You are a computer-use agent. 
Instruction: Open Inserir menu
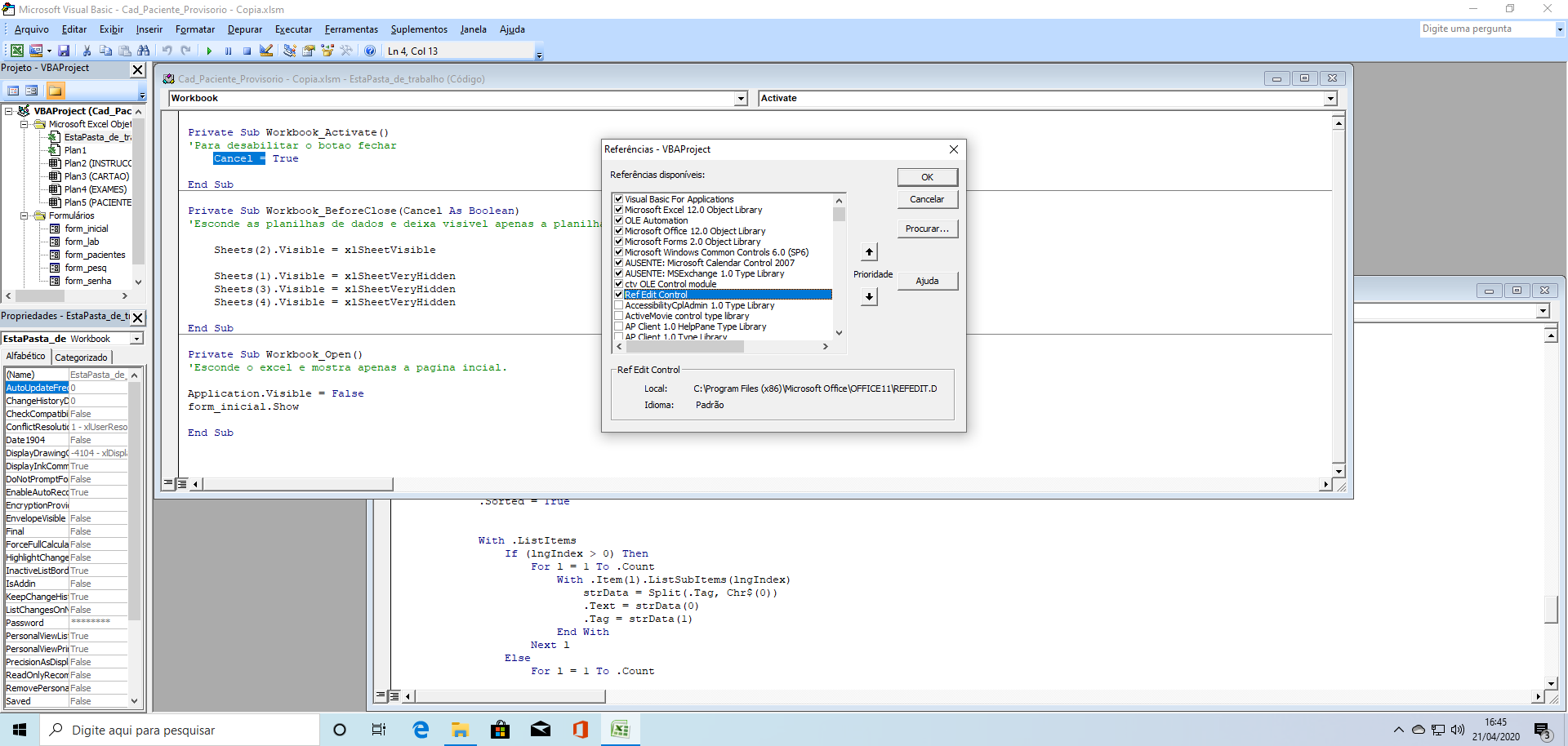coord(149,29)
